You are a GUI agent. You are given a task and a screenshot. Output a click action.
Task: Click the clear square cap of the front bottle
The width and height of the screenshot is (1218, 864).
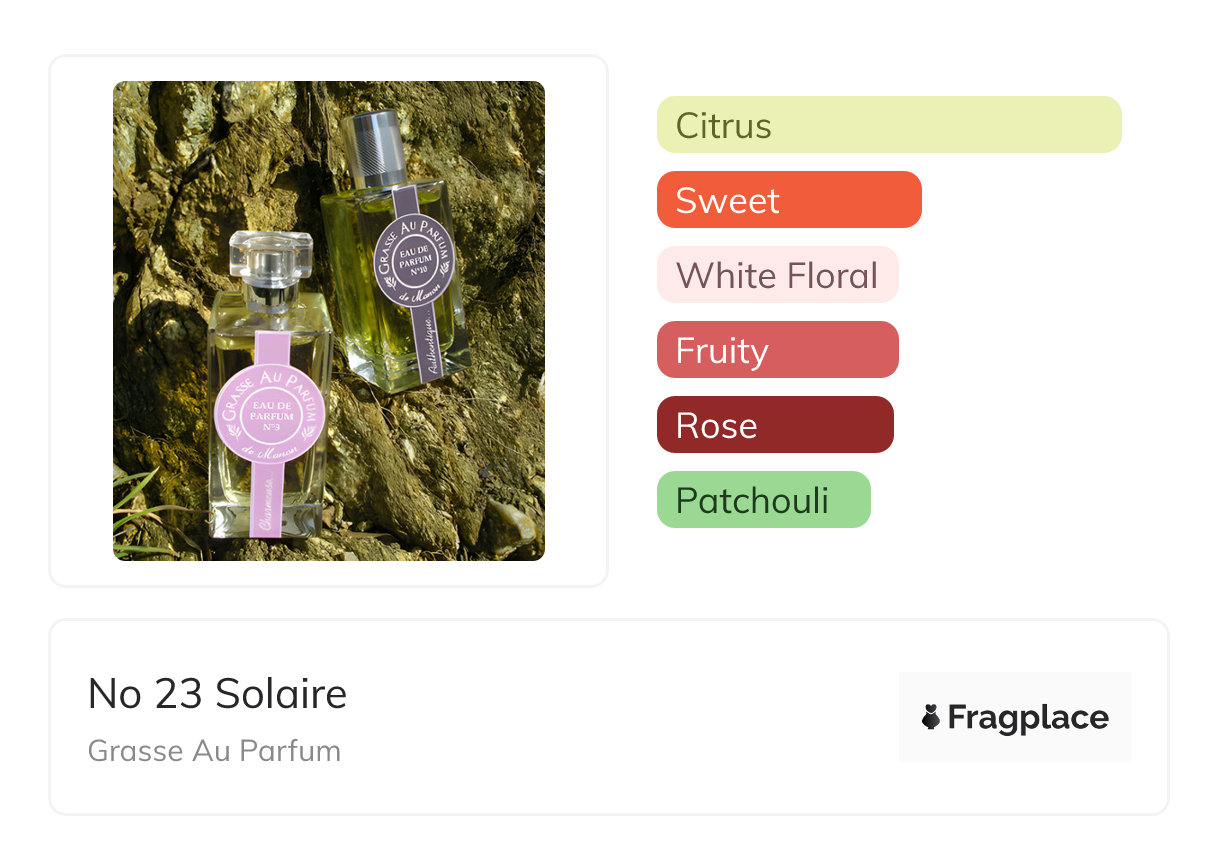[266, 258]
